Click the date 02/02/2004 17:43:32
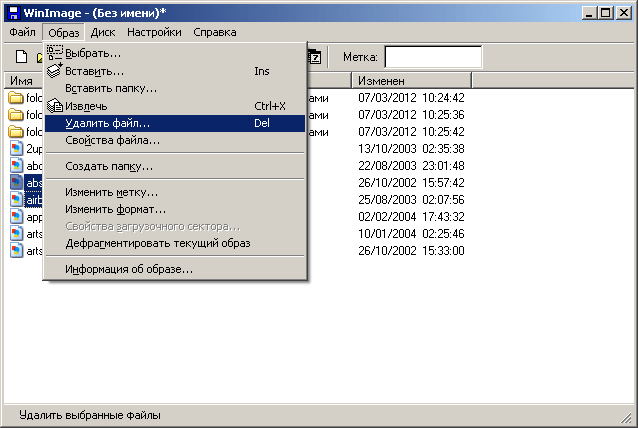Screen dimensions: 638x428 tap(411, 217)
